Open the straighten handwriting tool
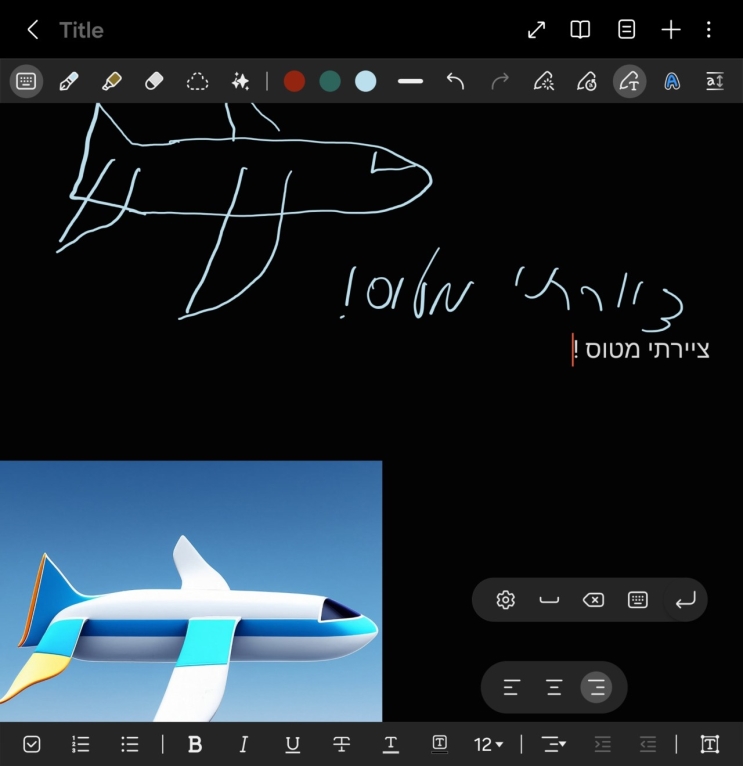Viewport: 743px width, 766px height. click(715, 81)
